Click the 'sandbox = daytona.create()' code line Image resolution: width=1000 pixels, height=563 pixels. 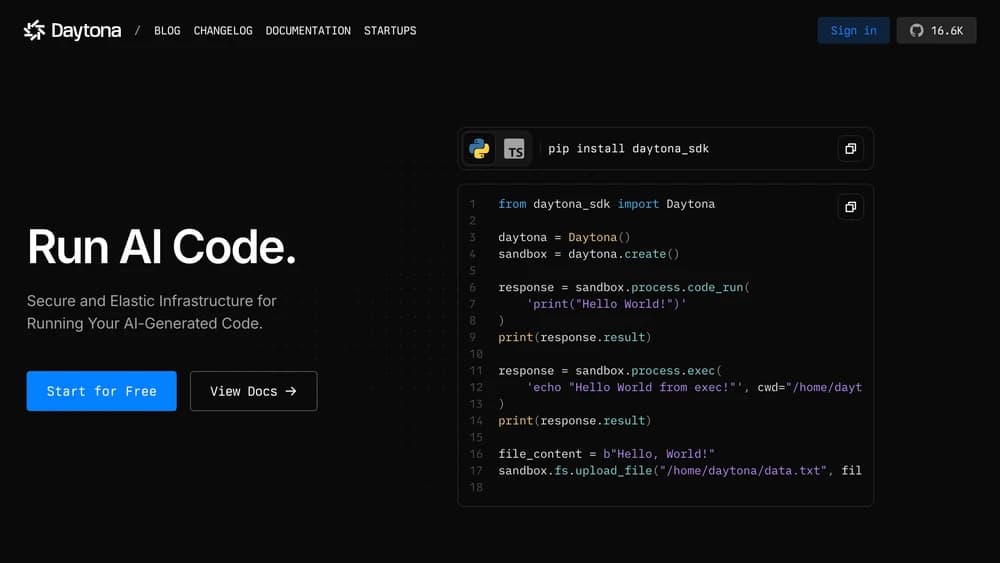pyautogui.click(x=589, y=254)
